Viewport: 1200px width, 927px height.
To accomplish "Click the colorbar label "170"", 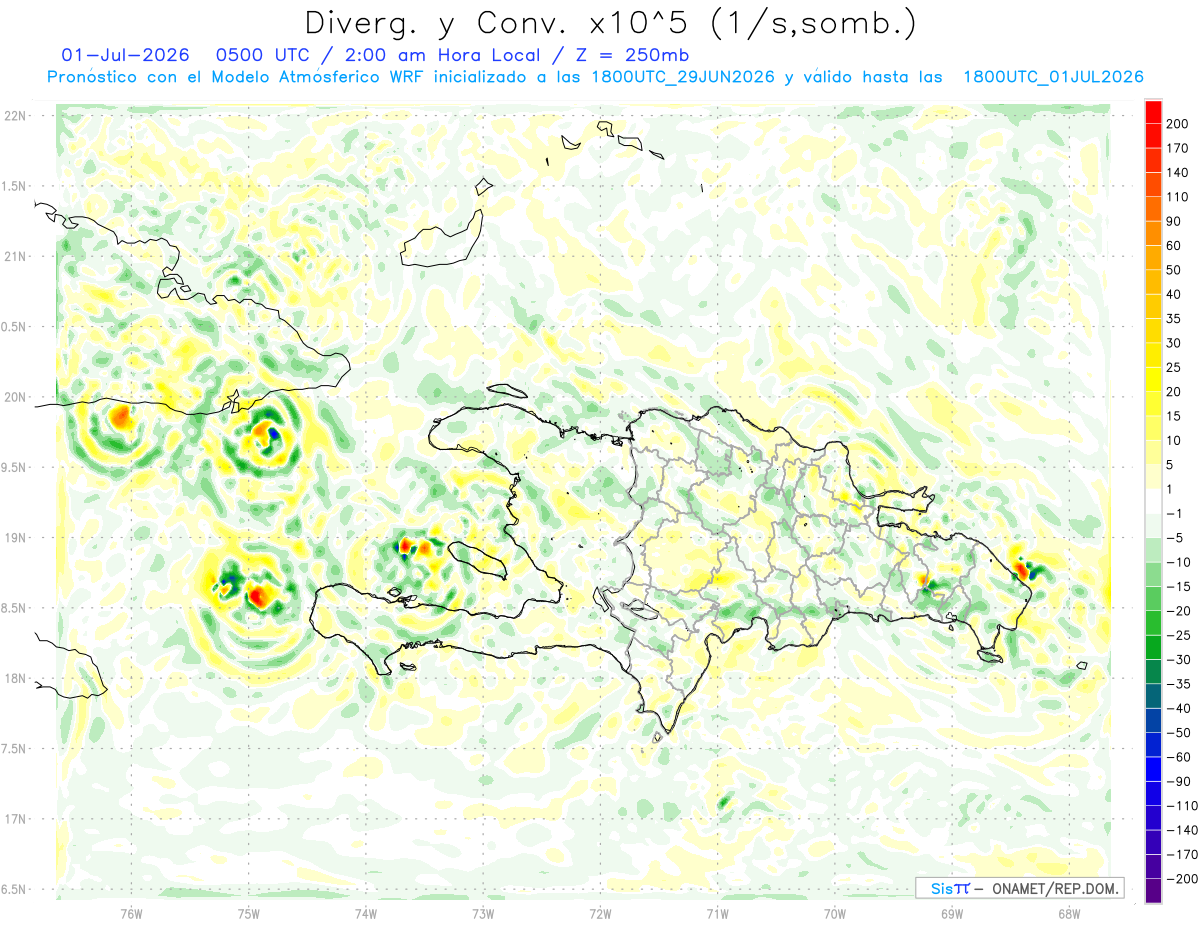I will click(x=1176, y=148).
